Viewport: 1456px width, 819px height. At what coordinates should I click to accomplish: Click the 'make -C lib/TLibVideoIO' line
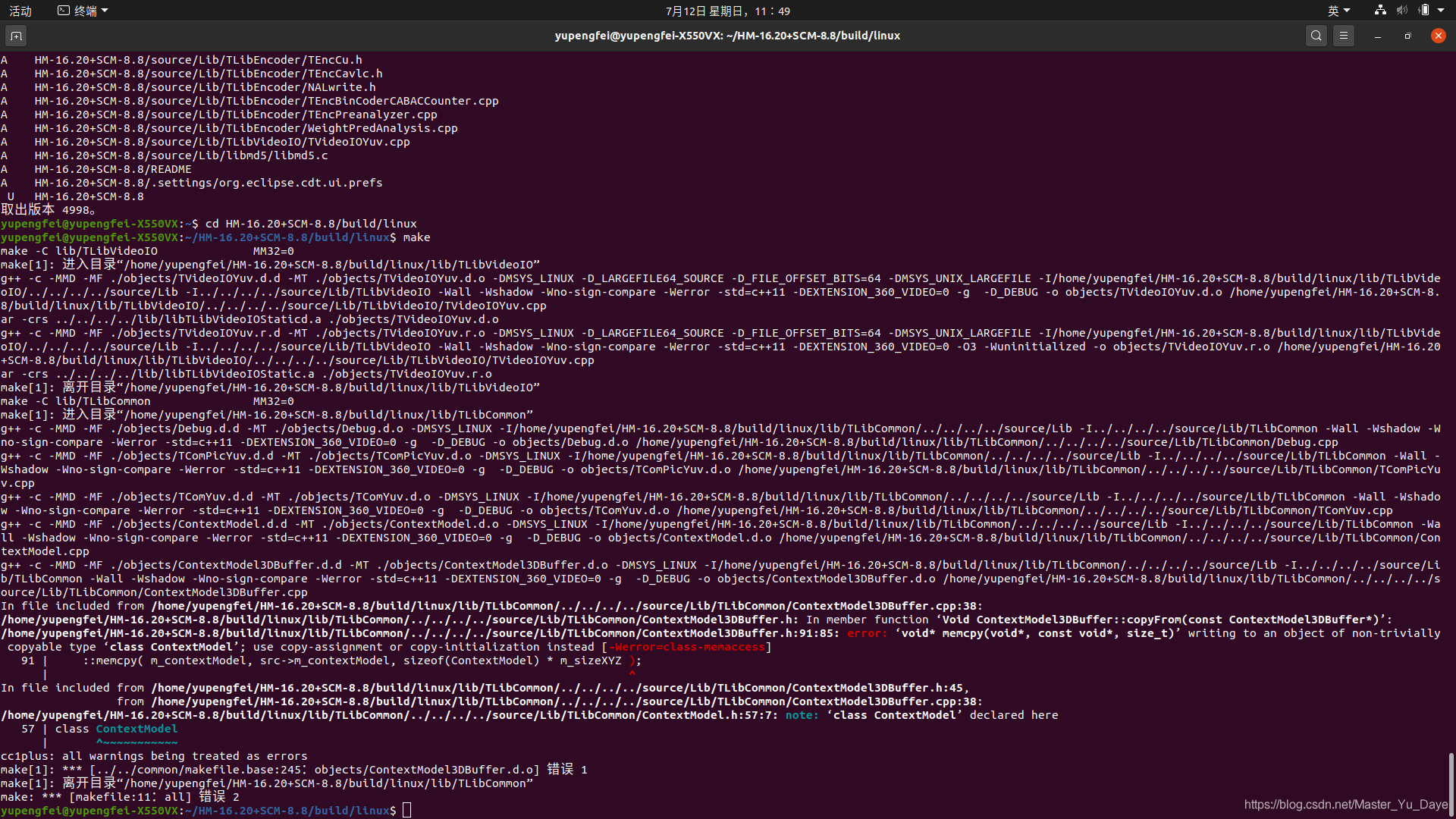147,251
